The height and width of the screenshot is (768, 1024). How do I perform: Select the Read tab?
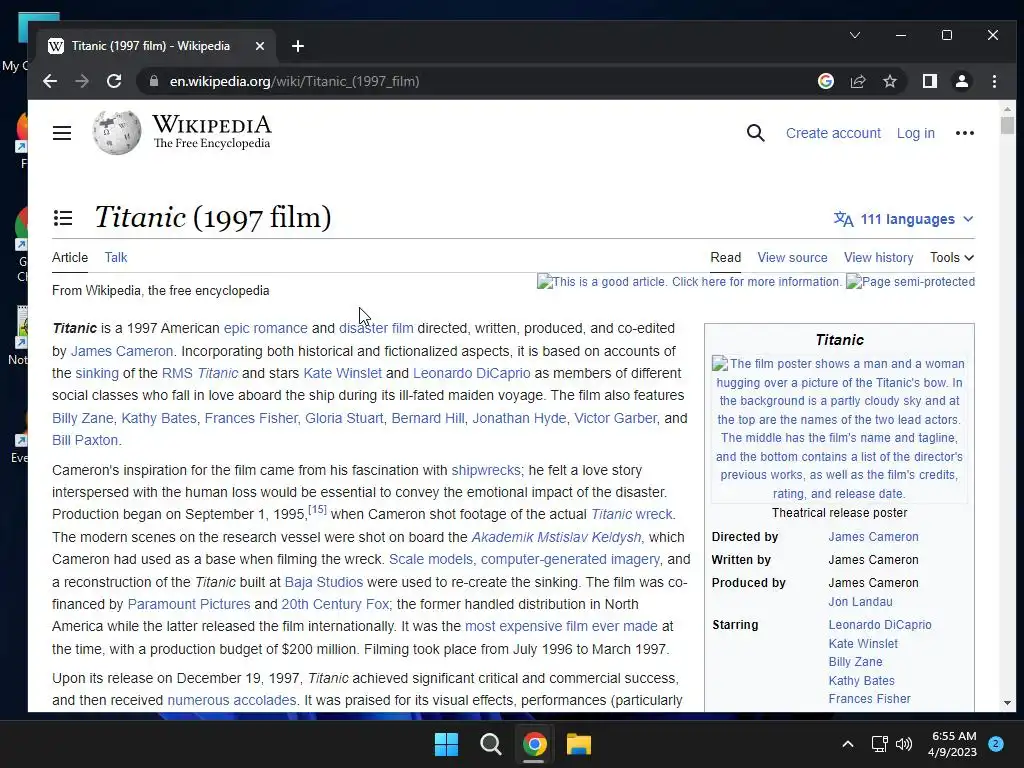pos(726,257)
